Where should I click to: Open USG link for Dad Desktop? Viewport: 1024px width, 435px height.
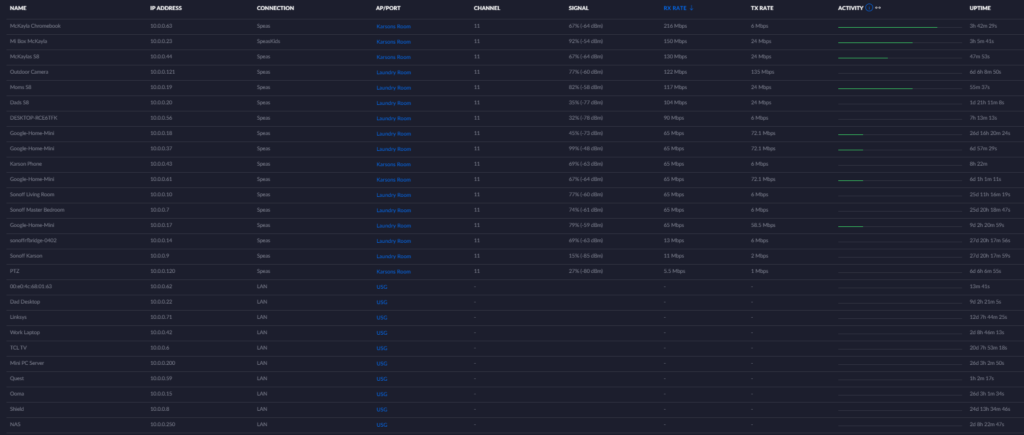pyautogui.click(x=382, y=302)
